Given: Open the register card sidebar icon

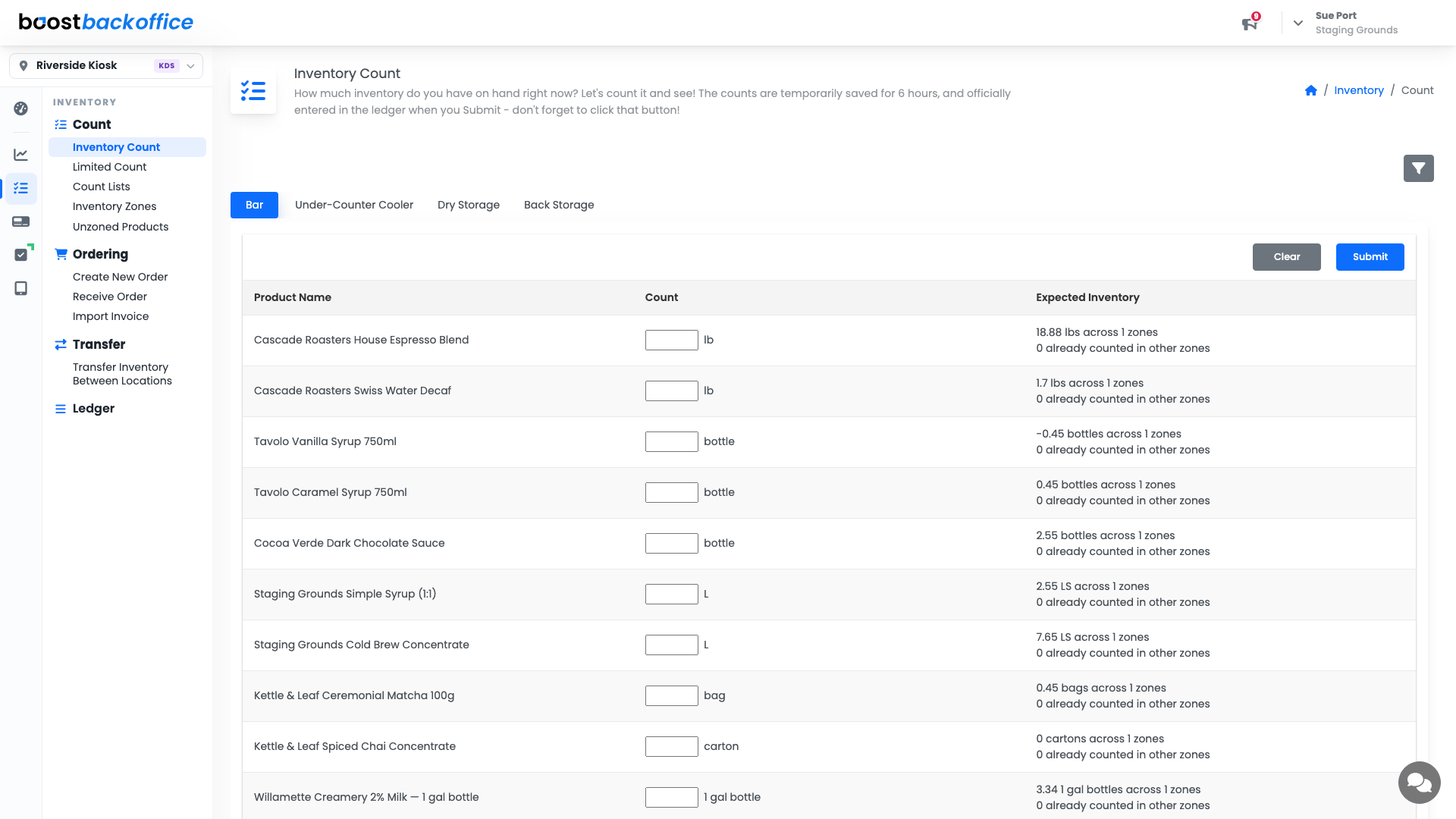Looking at the screenshot, I should click(x=21, y=221).
